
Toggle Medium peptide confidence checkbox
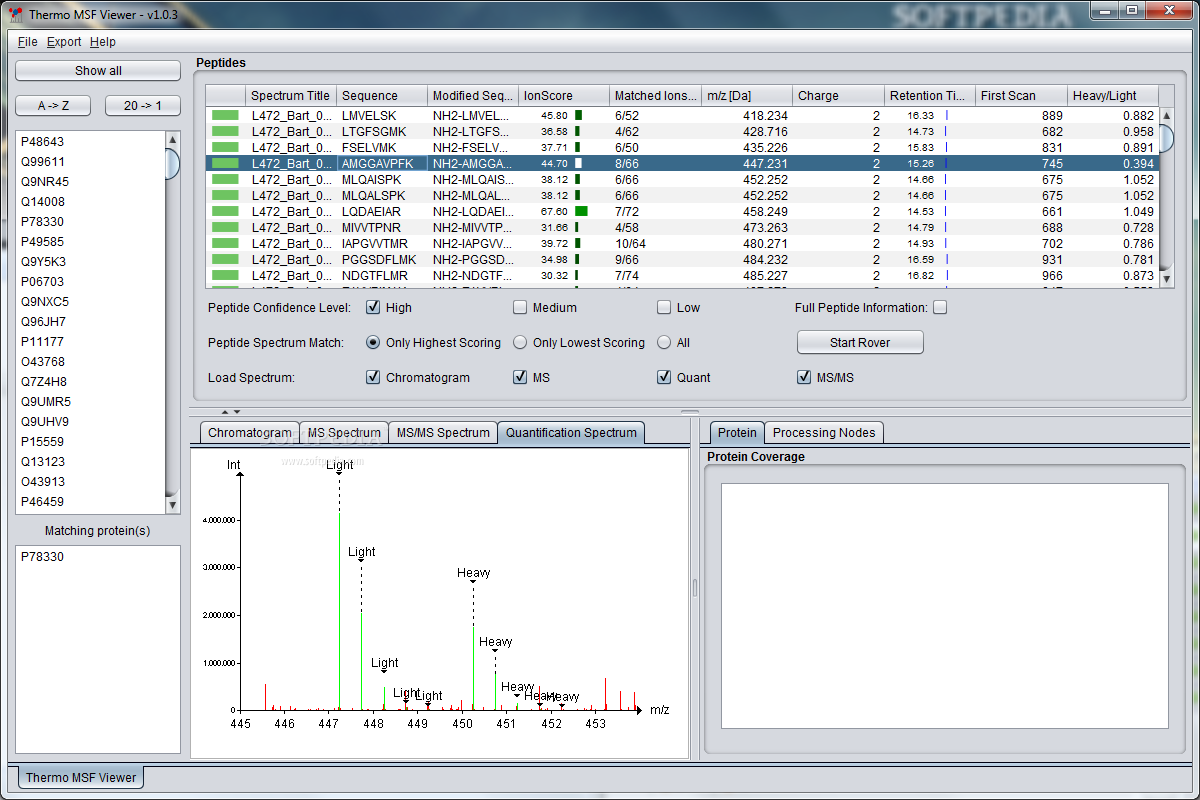click(x=520, y=307)
